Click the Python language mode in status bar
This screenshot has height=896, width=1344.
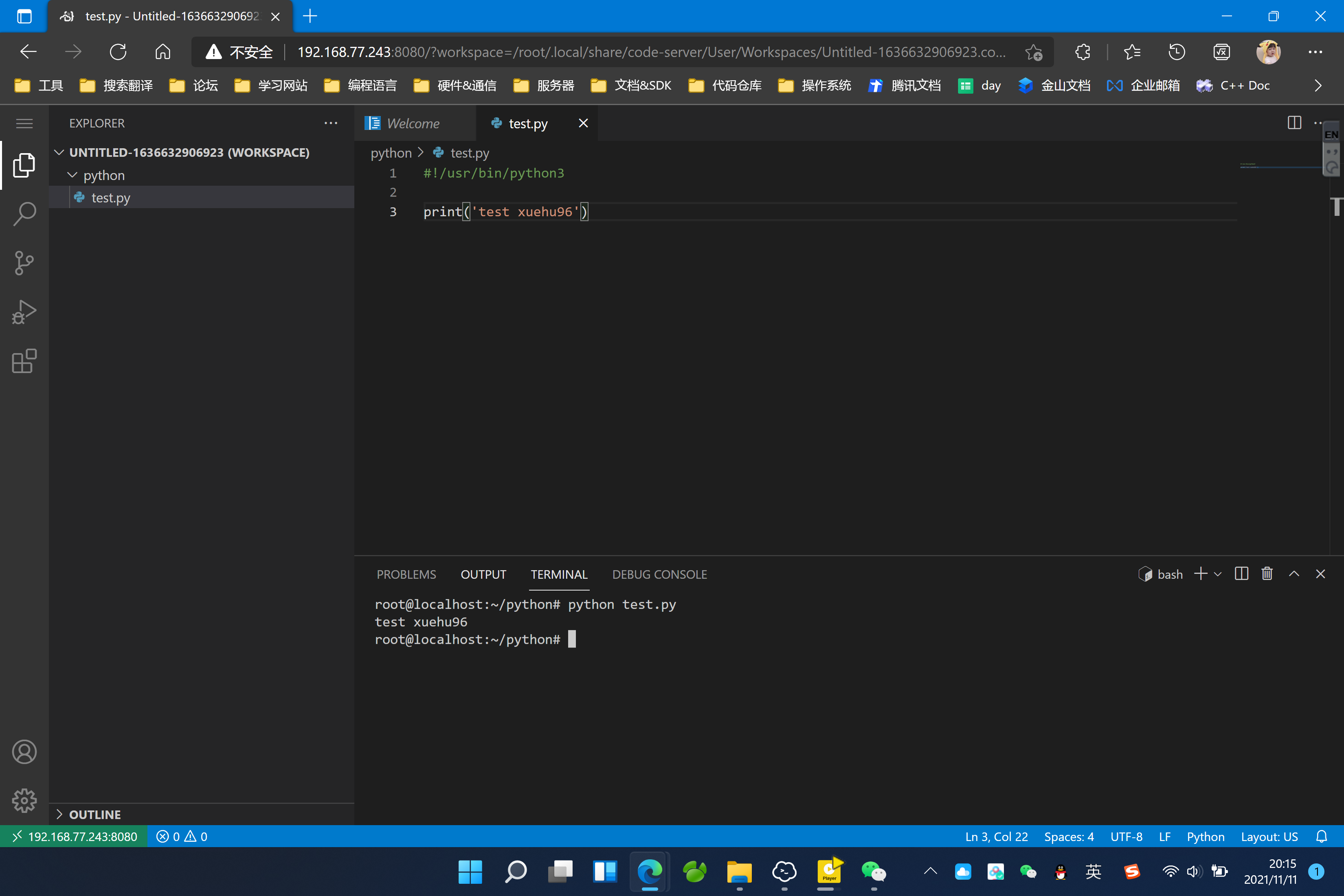1205,837
